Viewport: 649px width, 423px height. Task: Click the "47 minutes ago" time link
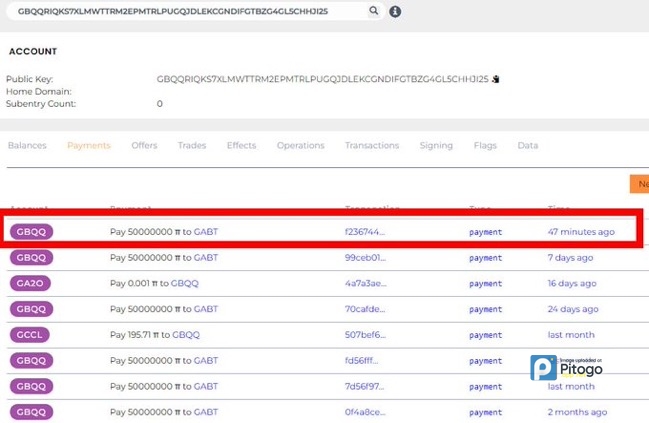tap(581, 232)
